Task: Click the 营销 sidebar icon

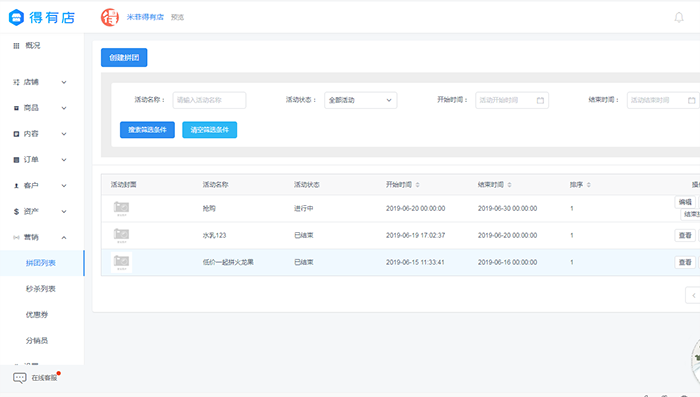Action: click(17, 238)
